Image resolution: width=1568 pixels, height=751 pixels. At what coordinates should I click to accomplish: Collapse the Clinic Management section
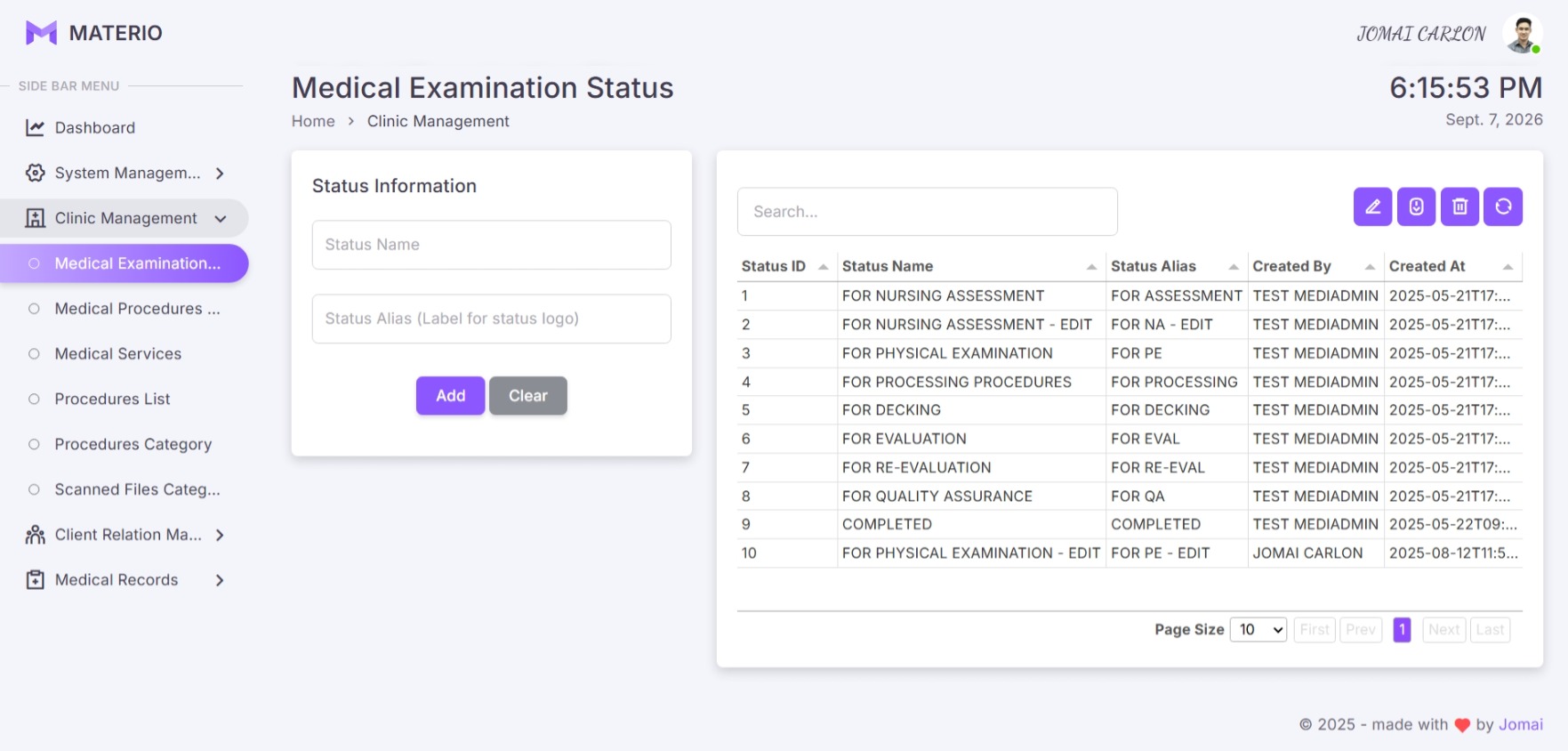click(220, 219)
